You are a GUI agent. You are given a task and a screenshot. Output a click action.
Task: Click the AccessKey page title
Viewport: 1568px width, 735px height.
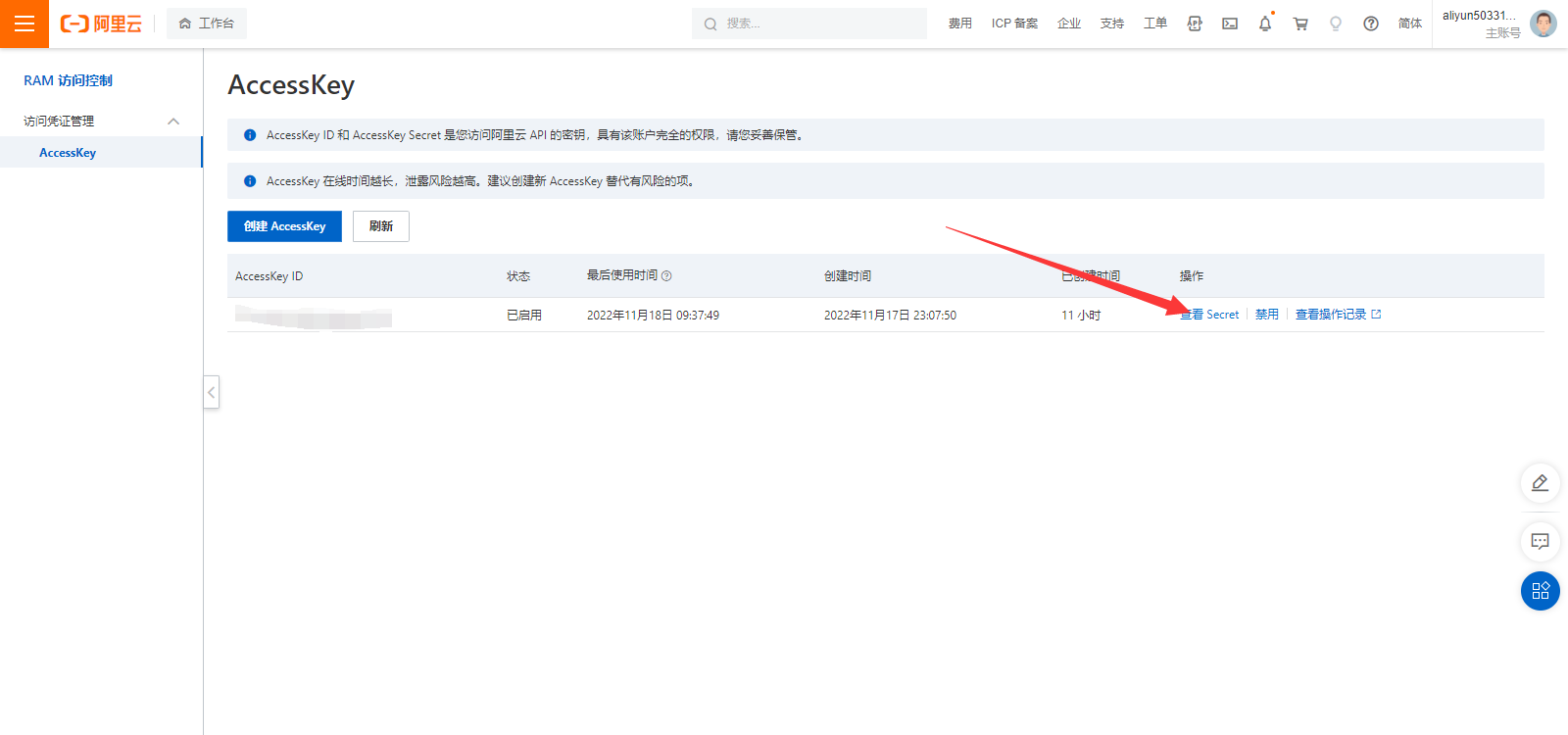[291, 85]
